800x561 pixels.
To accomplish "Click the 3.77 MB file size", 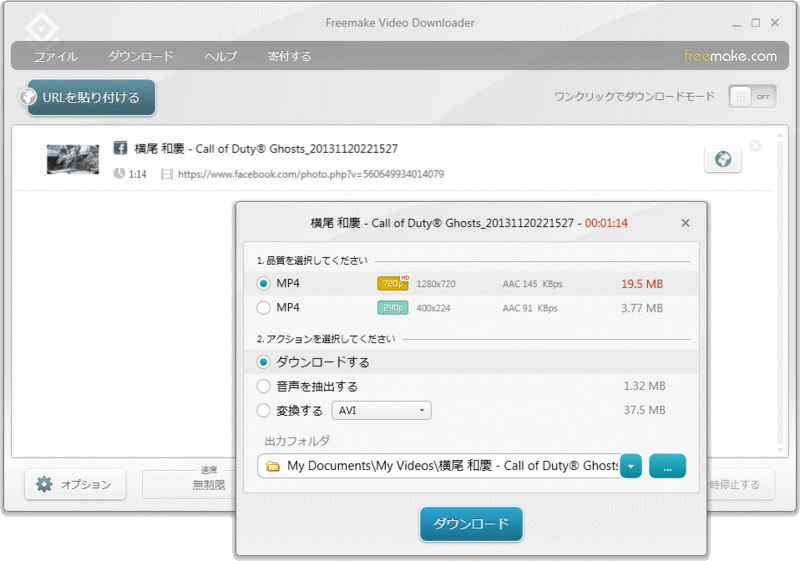I will pyautogui.click(x=642, y=308).
